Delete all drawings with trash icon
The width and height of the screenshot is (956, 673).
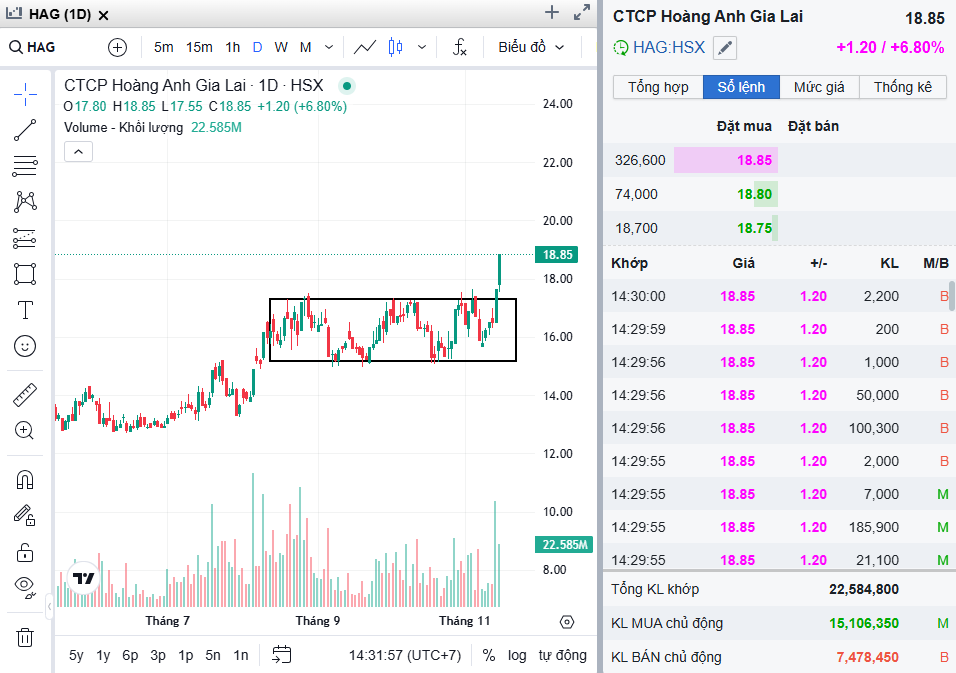point(25,637)
